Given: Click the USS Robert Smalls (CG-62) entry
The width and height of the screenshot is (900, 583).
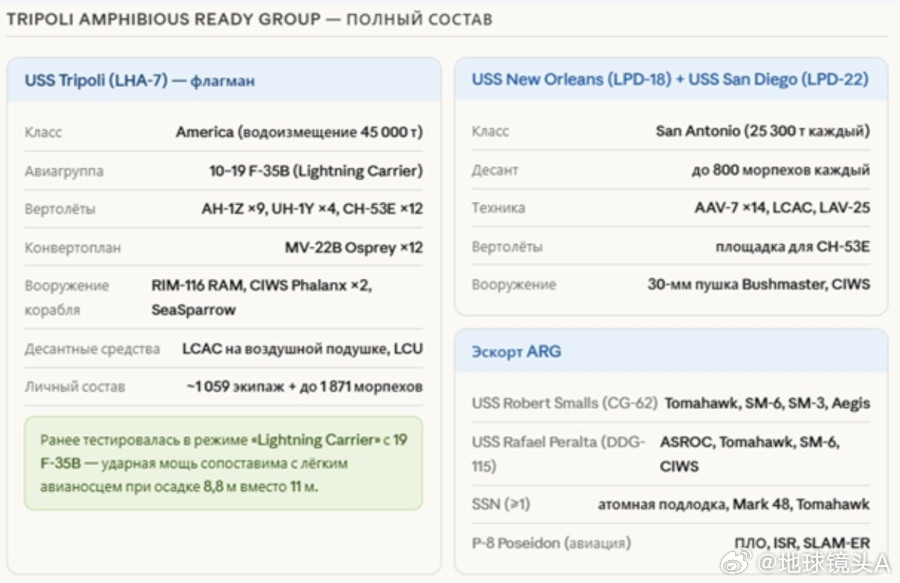Looking at the screenshot, I should (x=564, y=403).
